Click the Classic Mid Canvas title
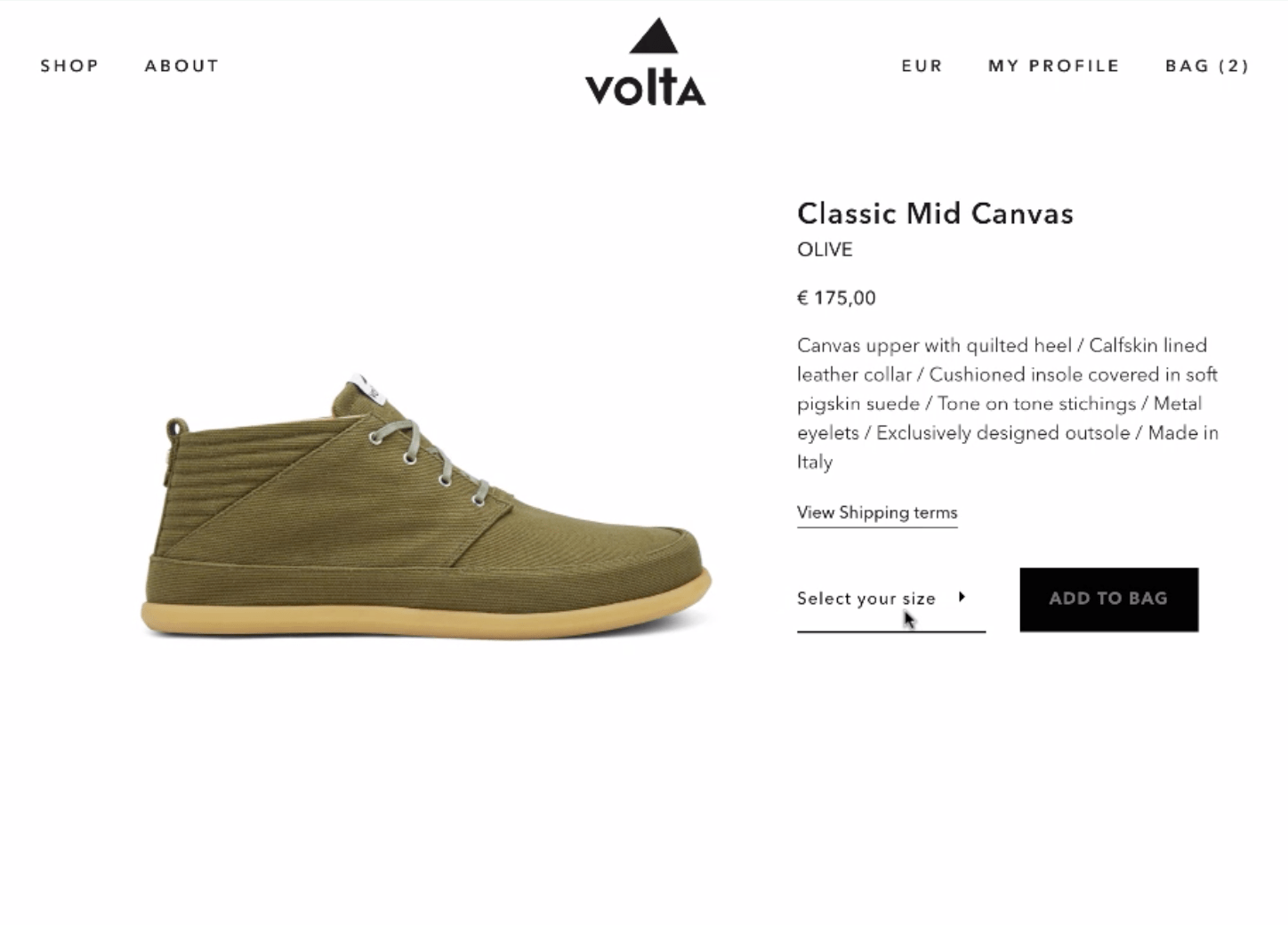 click(935, 213)
